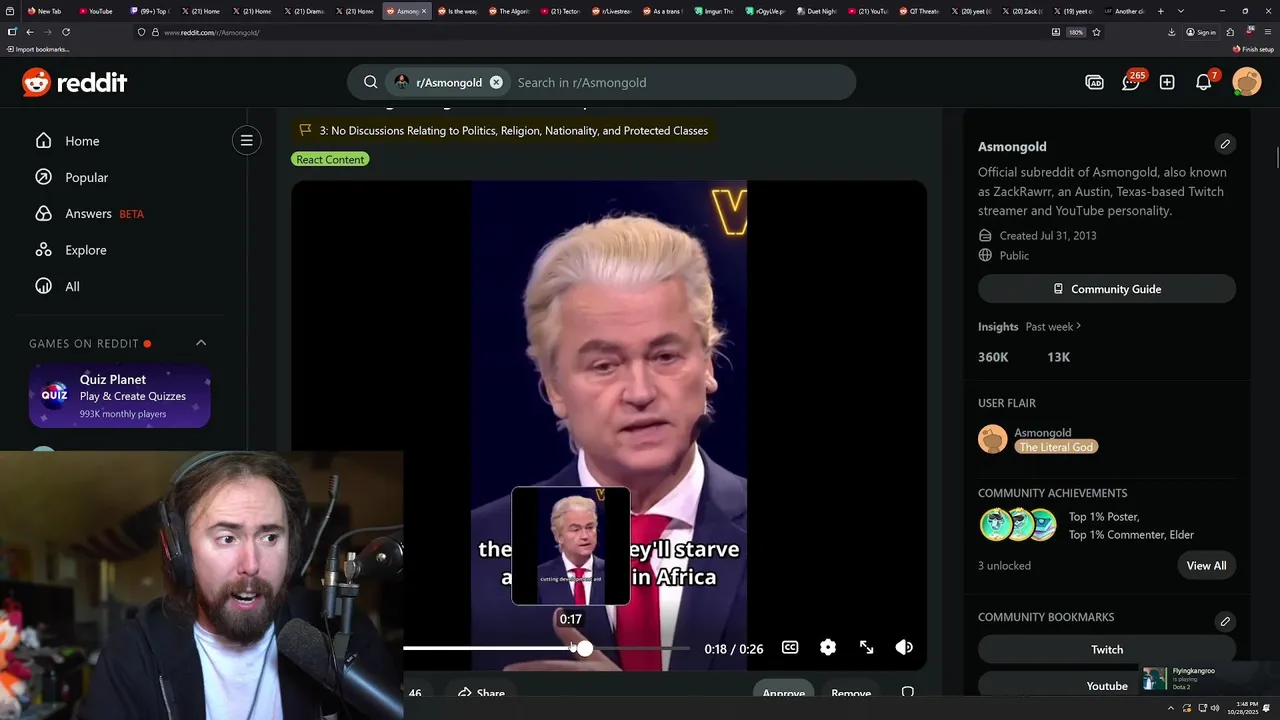Open video settings gear
The image size is (1280, 720).
point(828,647)
